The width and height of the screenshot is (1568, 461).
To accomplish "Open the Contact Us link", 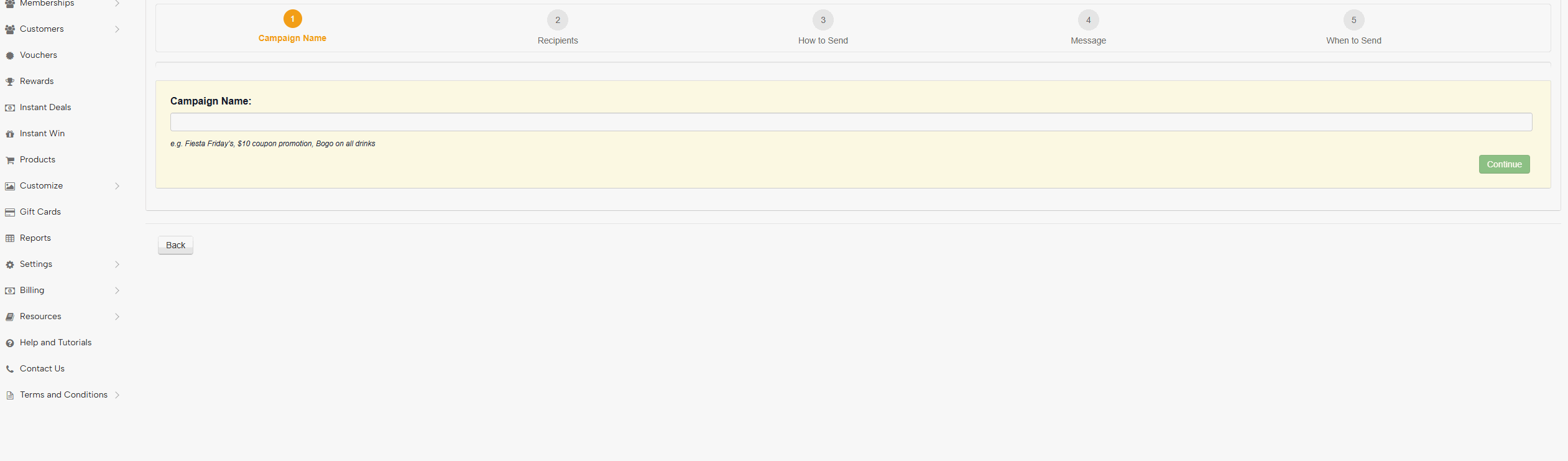I will (x=42, y=368).
